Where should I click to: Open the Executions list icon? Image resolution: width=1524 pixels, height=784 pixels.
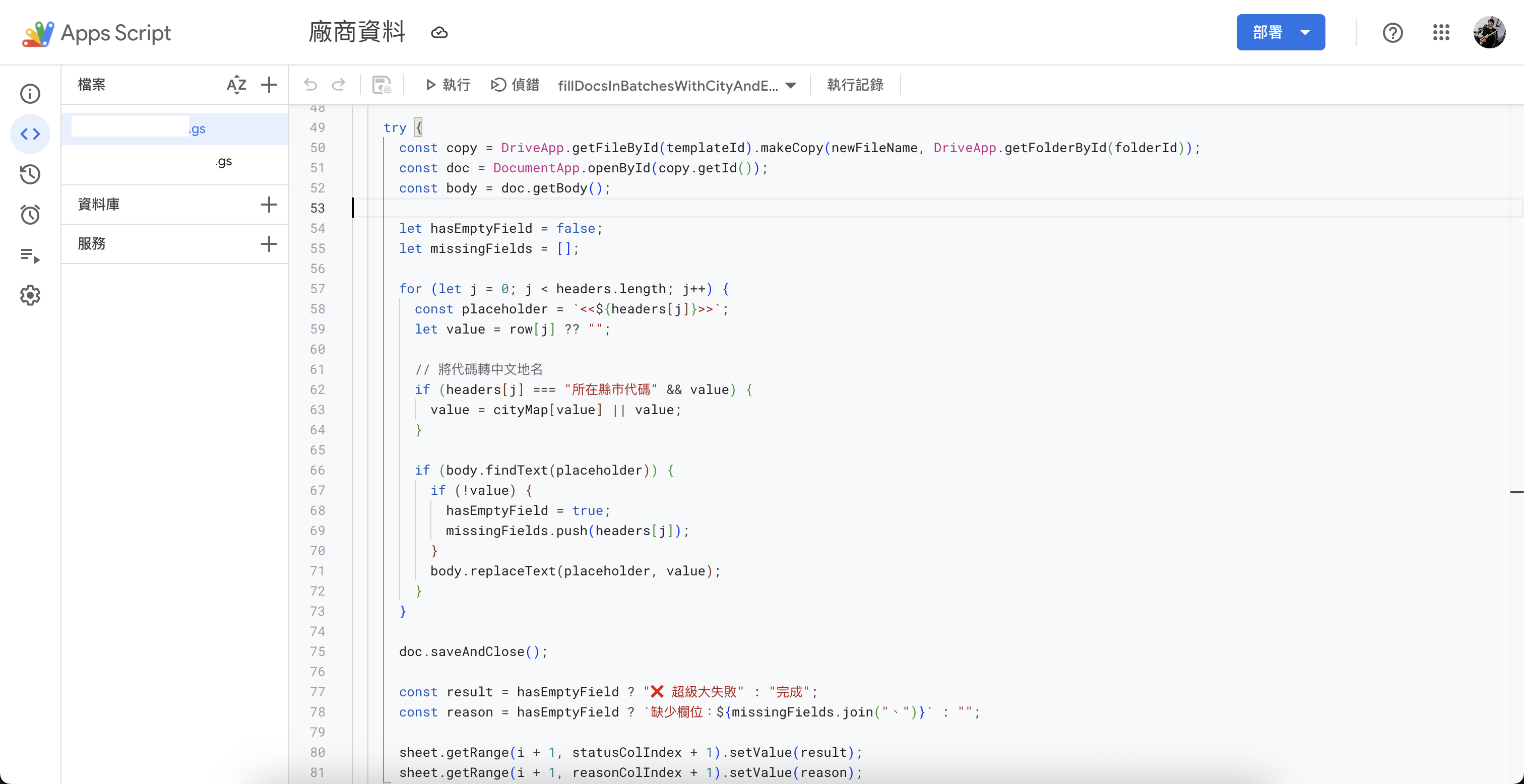pyautogui.click(x=30, y=255)
